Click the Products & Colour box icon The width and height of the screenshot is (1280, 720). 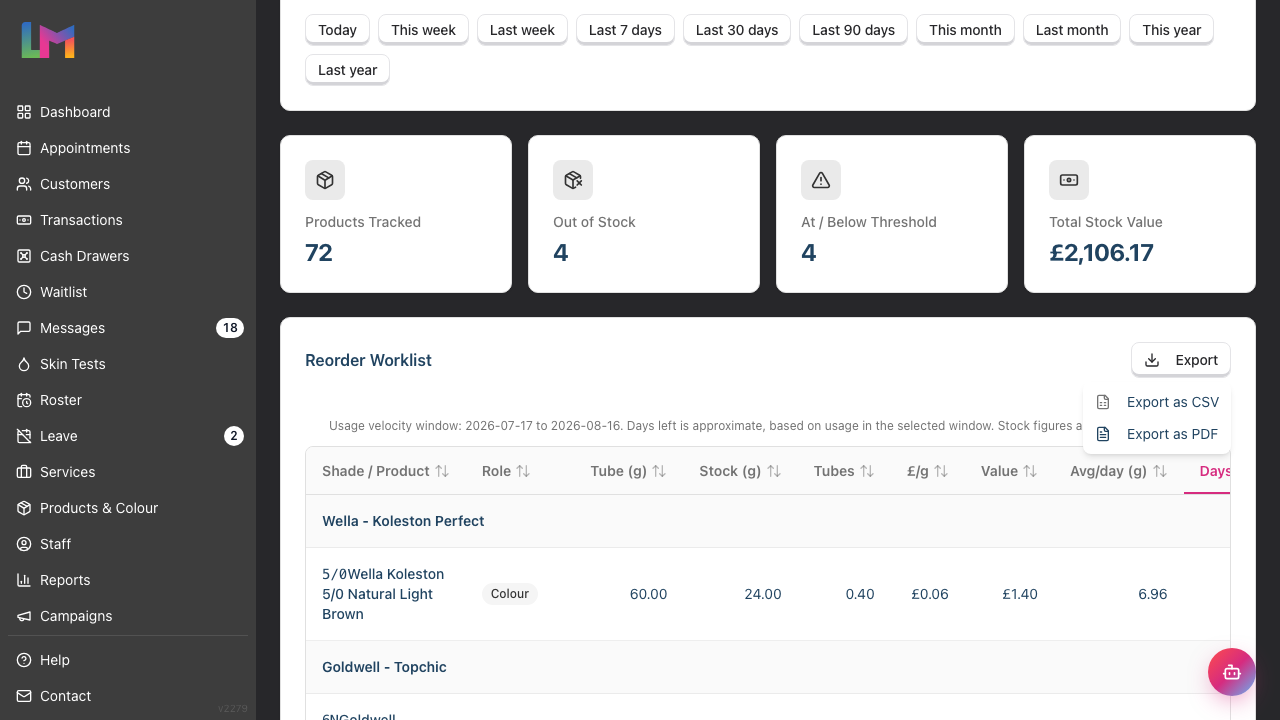point(24,508)
